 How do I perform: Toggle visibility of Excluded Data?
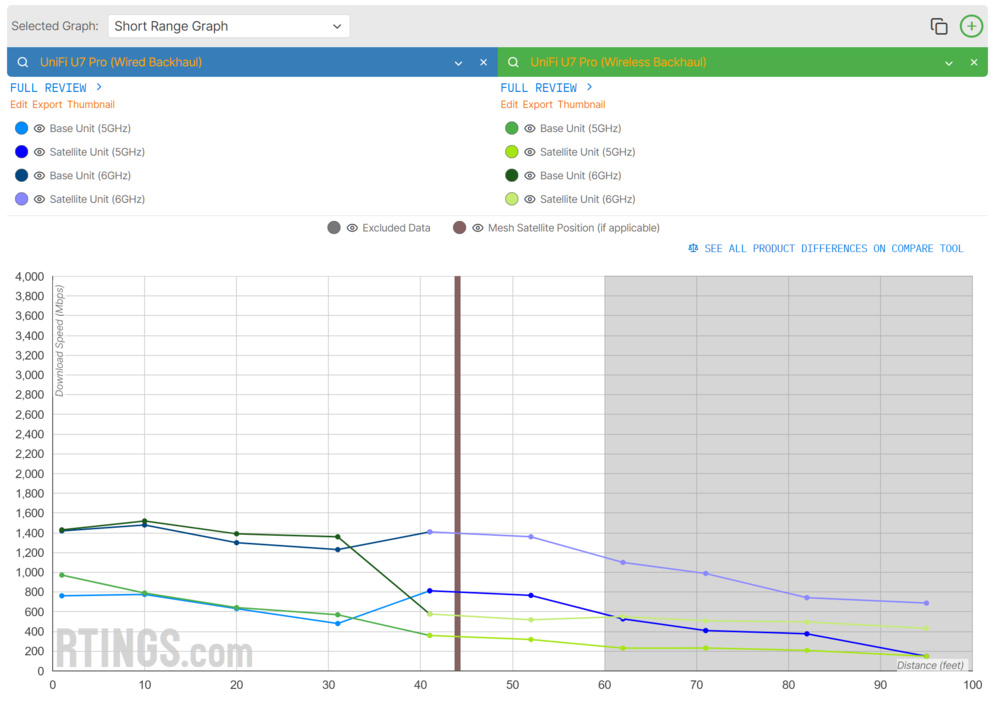pyautogui.click(x=352, y=227)
